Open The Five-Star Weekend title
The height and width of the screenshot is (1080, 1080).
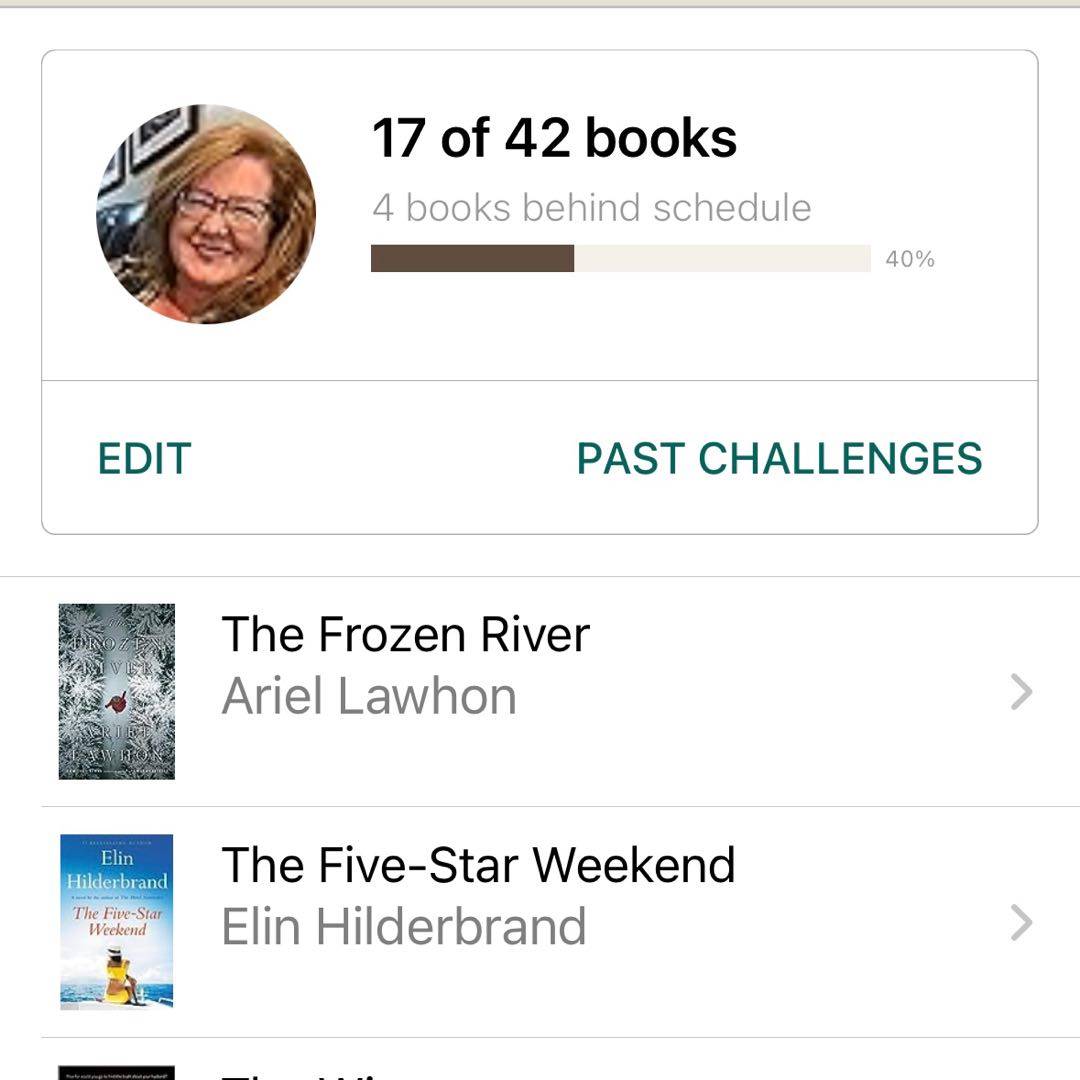478,865
